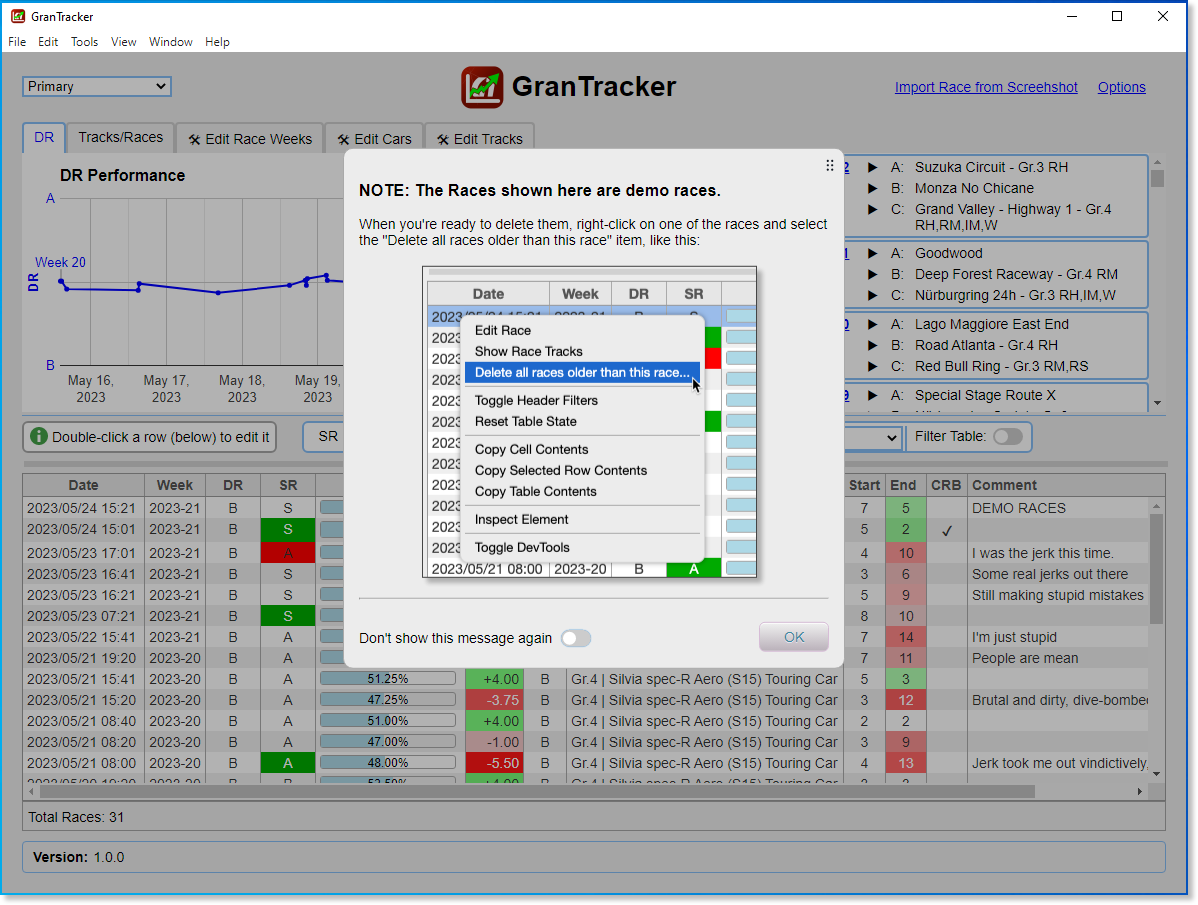This screenshot has height=905, width=1198.
Task: Click the tools icon on Edit Tracks tab
Action: [442, 140]
